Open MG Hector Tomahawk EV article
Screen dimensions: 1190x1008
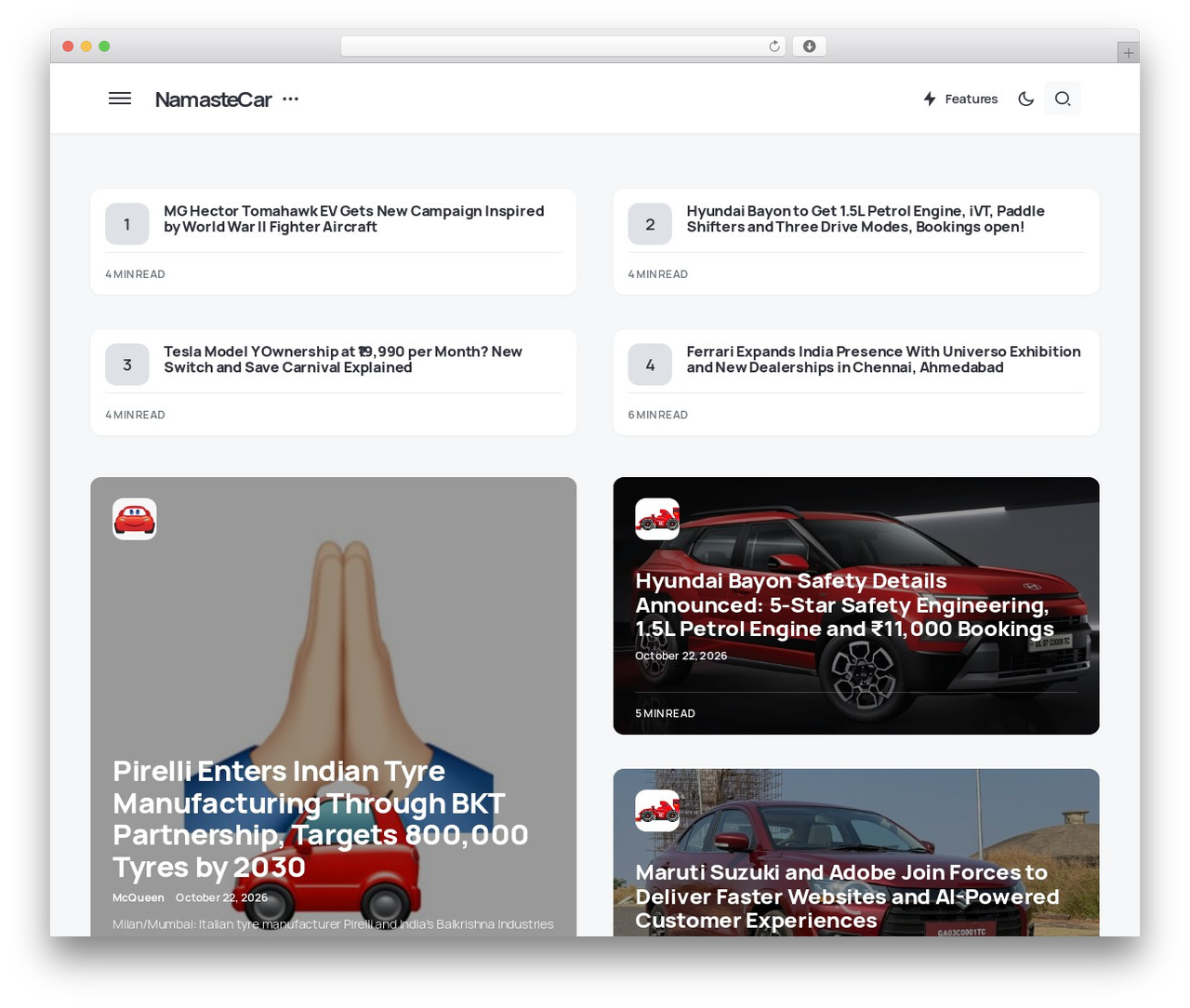(x=354, y=219)
